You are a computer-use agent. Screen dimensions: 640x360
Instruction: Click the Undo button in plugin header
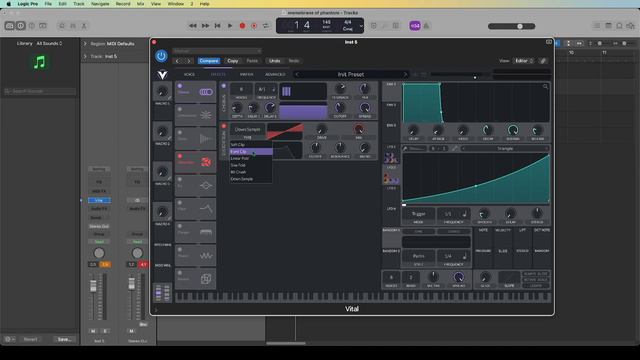point(274,61)
